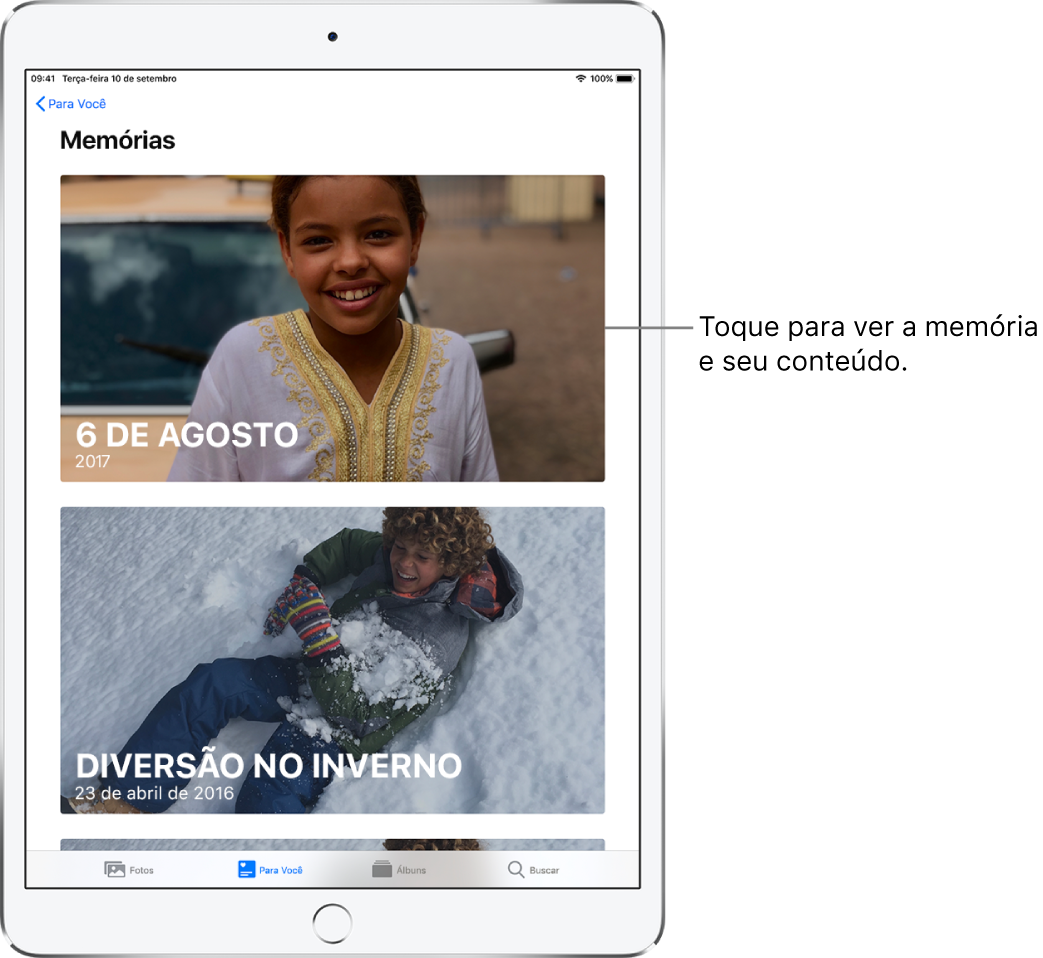Viewport: 1043px width, 958px height.
Task: Open the 6 de Agosto memory
Action: (333, 328)
